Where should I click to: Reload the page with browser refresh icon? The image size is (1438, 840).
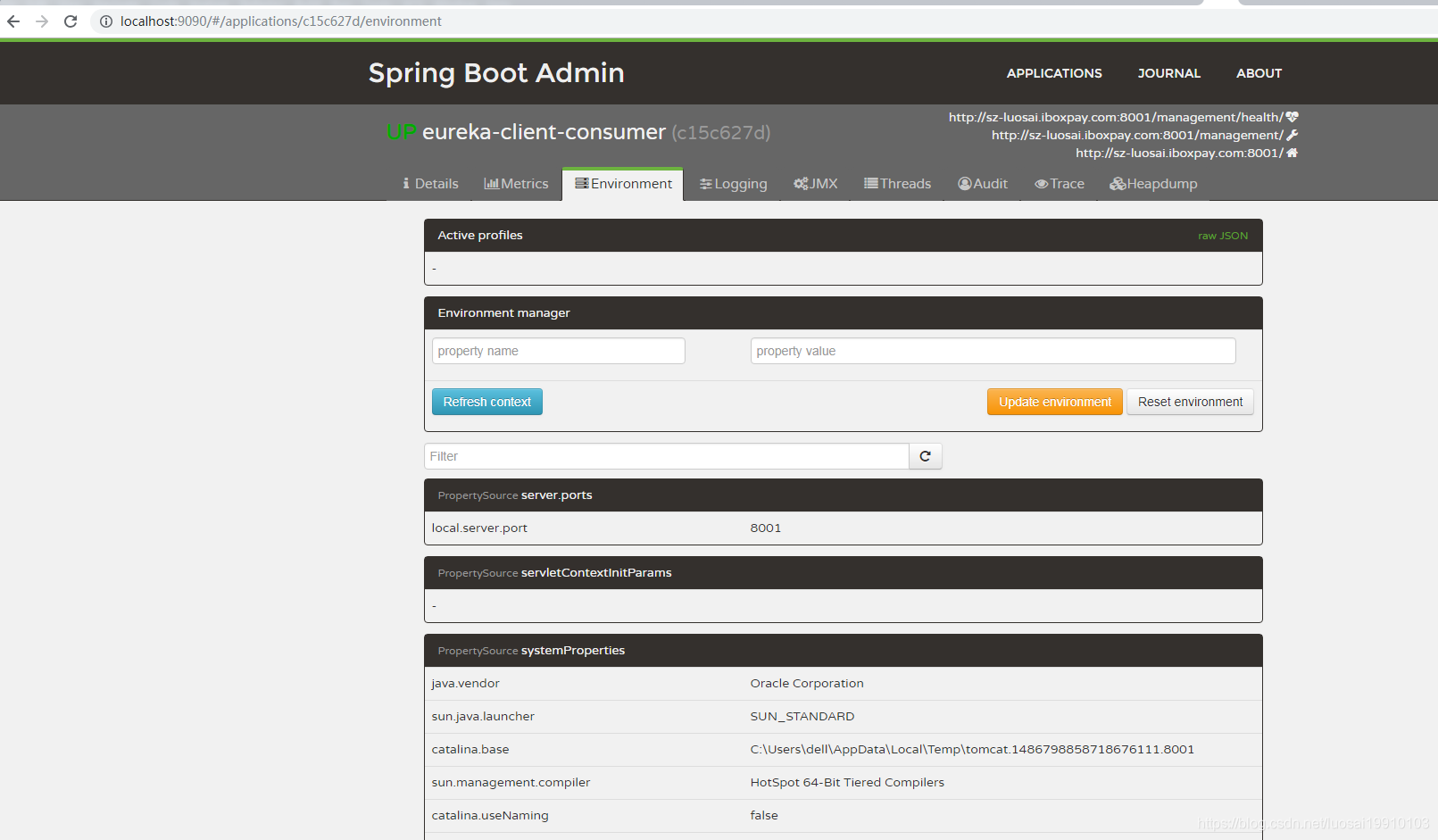pos(71,21)
